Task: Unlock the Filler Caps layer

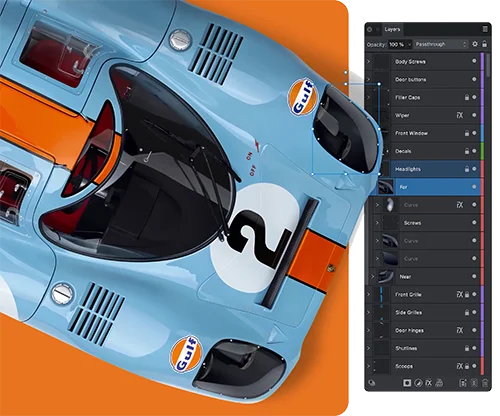Action: tap(467, 97)
